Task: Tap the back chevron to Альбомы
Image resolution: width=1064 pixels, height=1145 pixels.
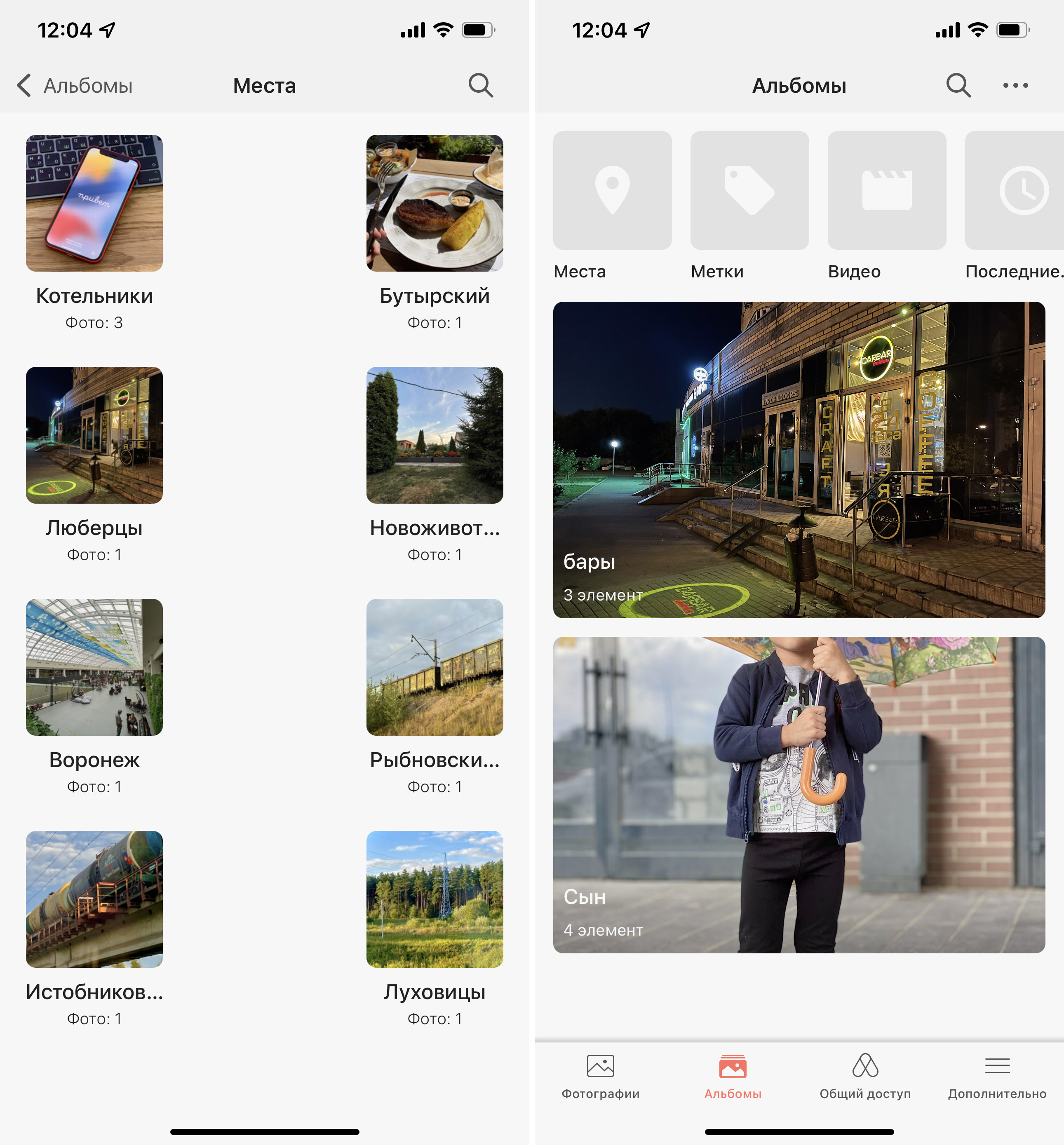Action: click(24, 85)
